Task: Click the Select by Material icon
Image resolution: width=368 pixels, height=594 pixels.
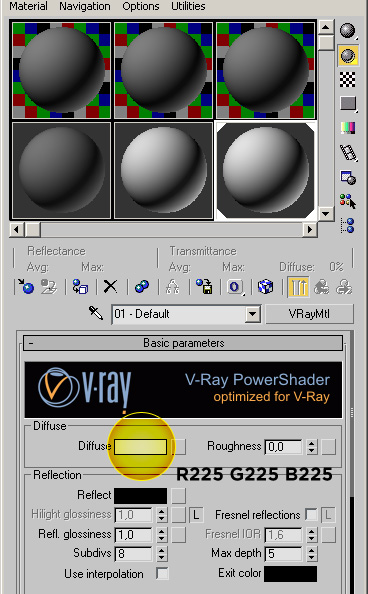Action: (348, 201)
